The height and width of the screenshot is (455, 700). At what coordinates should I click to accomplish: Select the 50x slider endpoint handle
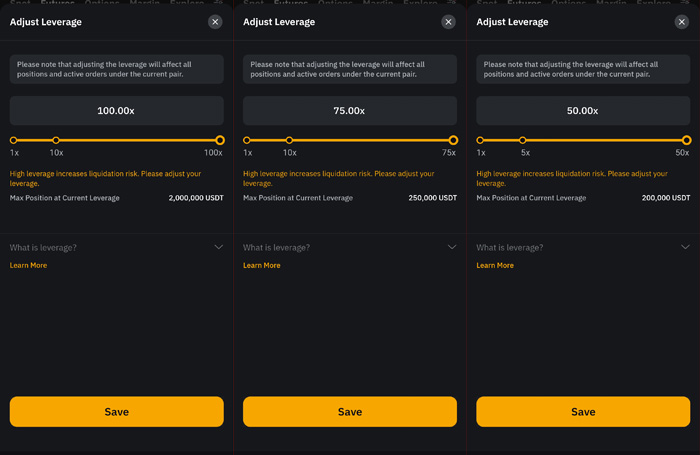[x=687, y=140]
